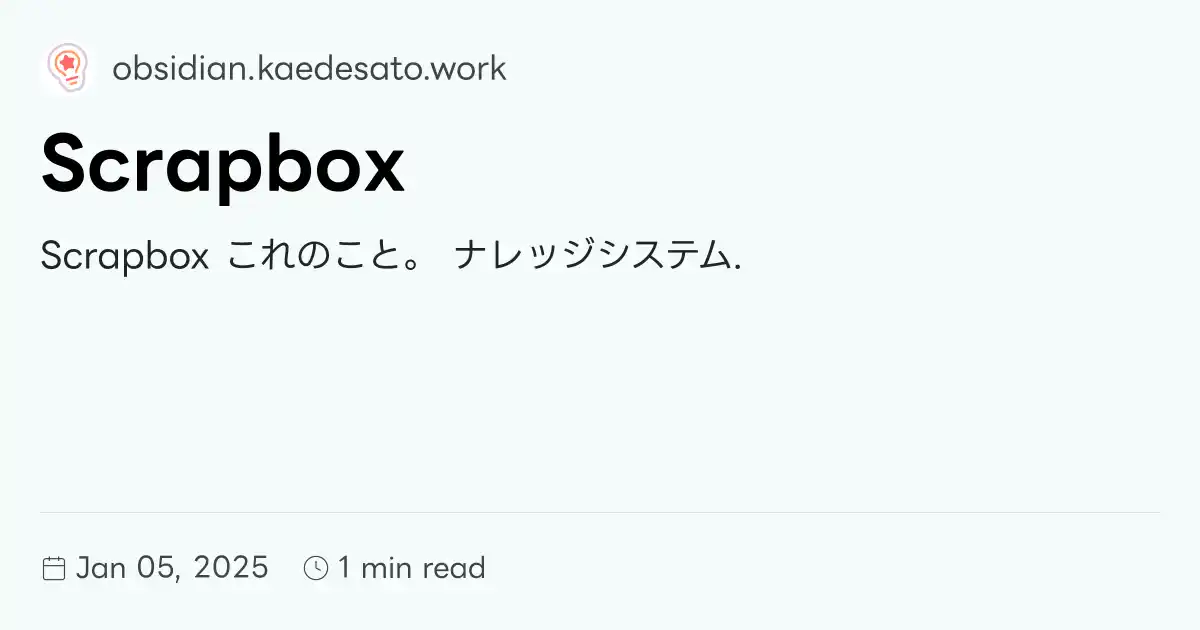Screen dimensions: 1200x630
Task: Click the month "Jan" in the date
Action: pos(101,568)
